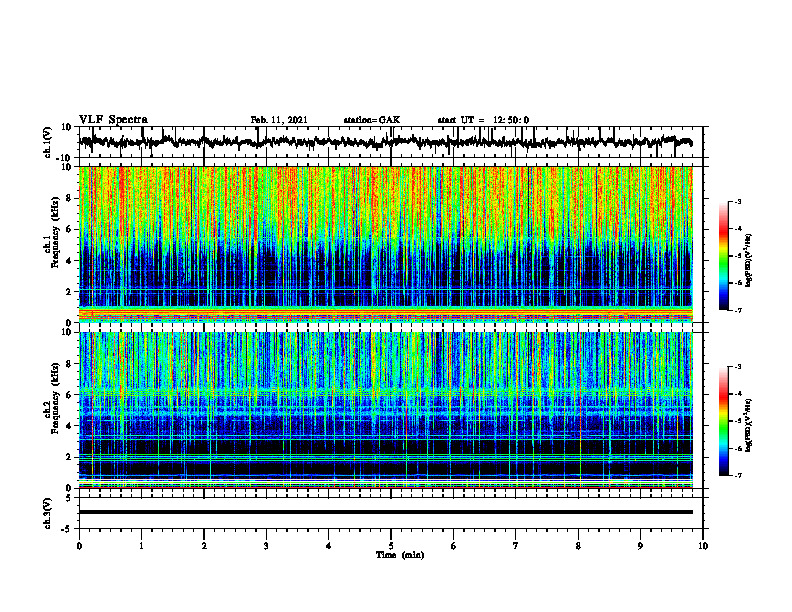
Task: Click the "ch.3(V)" axis label
Action: point(48,513)
